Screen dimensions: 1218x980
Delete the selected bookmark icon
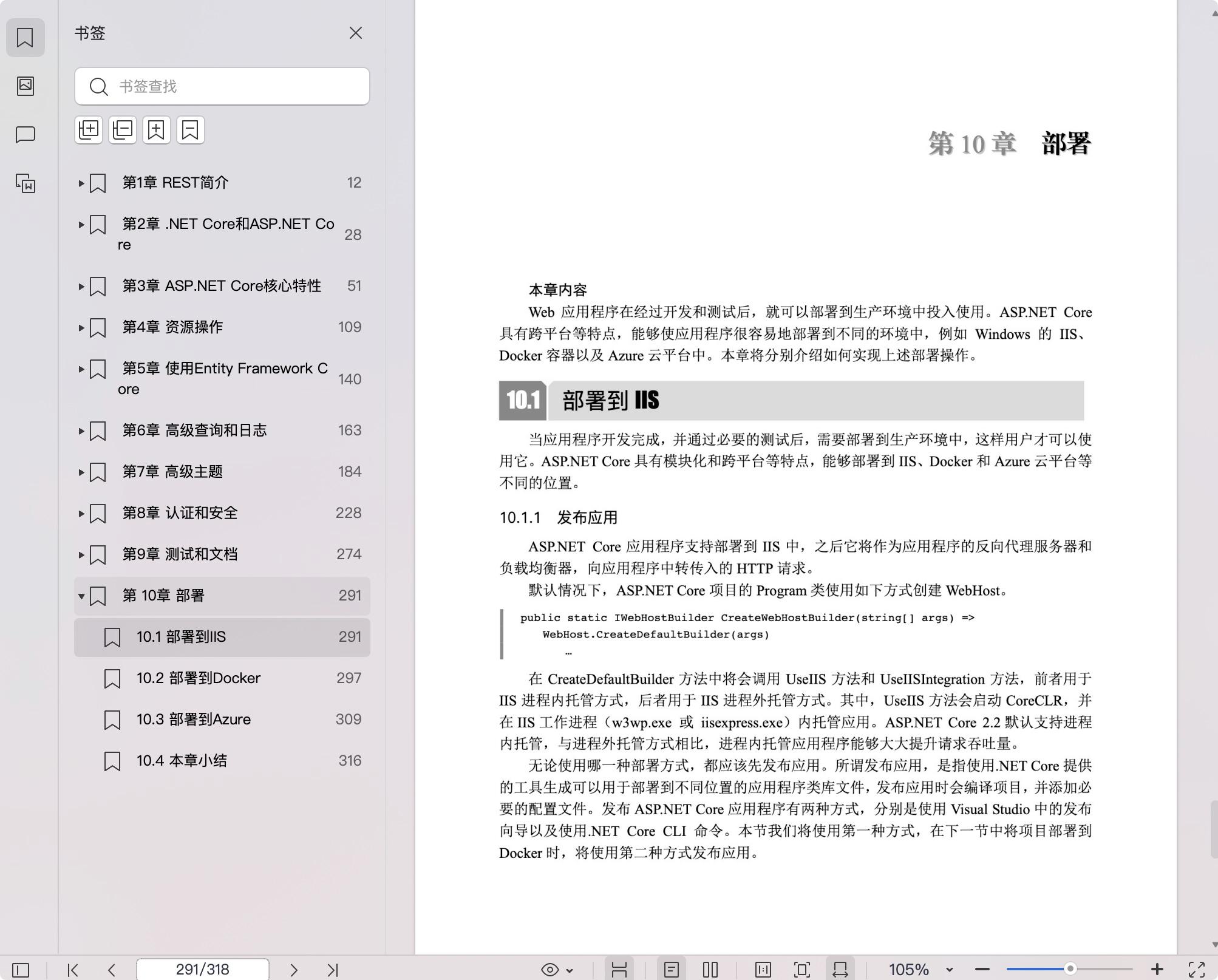[x=191, y=130]
